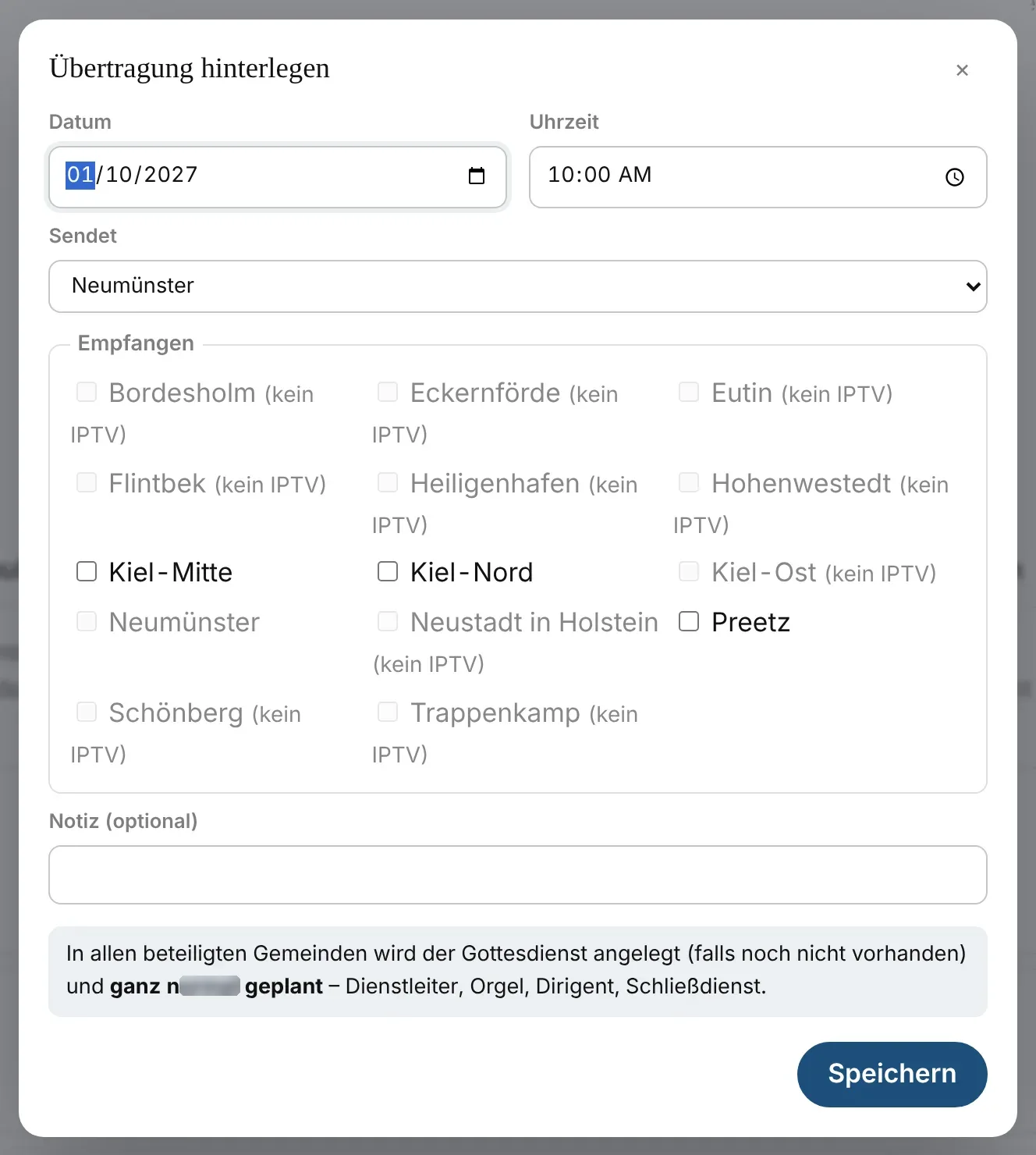Click the Datum field label
Image resolution: width=1036 pixels, height=1155 pixels.
pyautogui.click(x=80, y=122)
